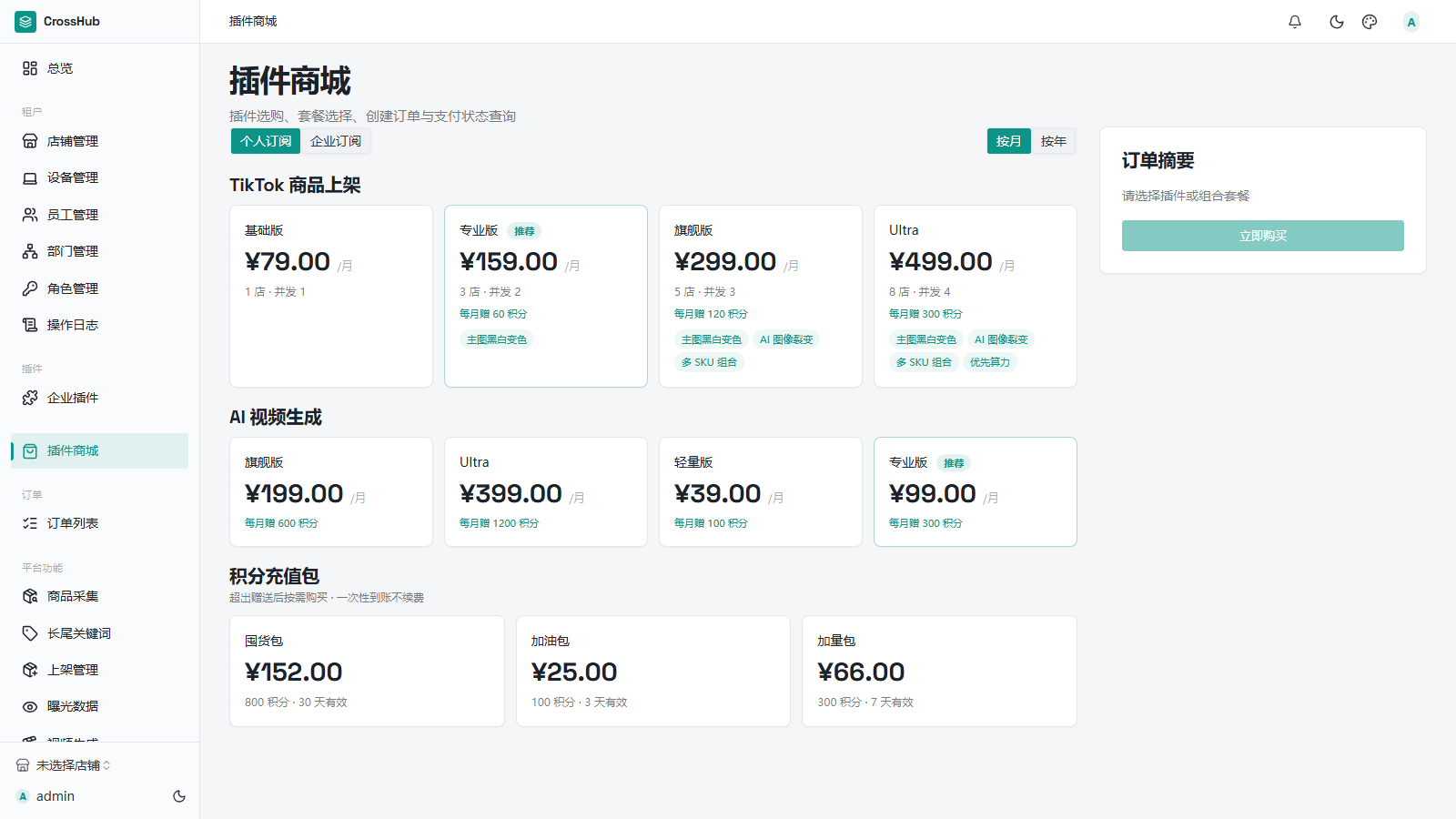Open 插件商城 sidebar menu item

[x=100, y=450]
